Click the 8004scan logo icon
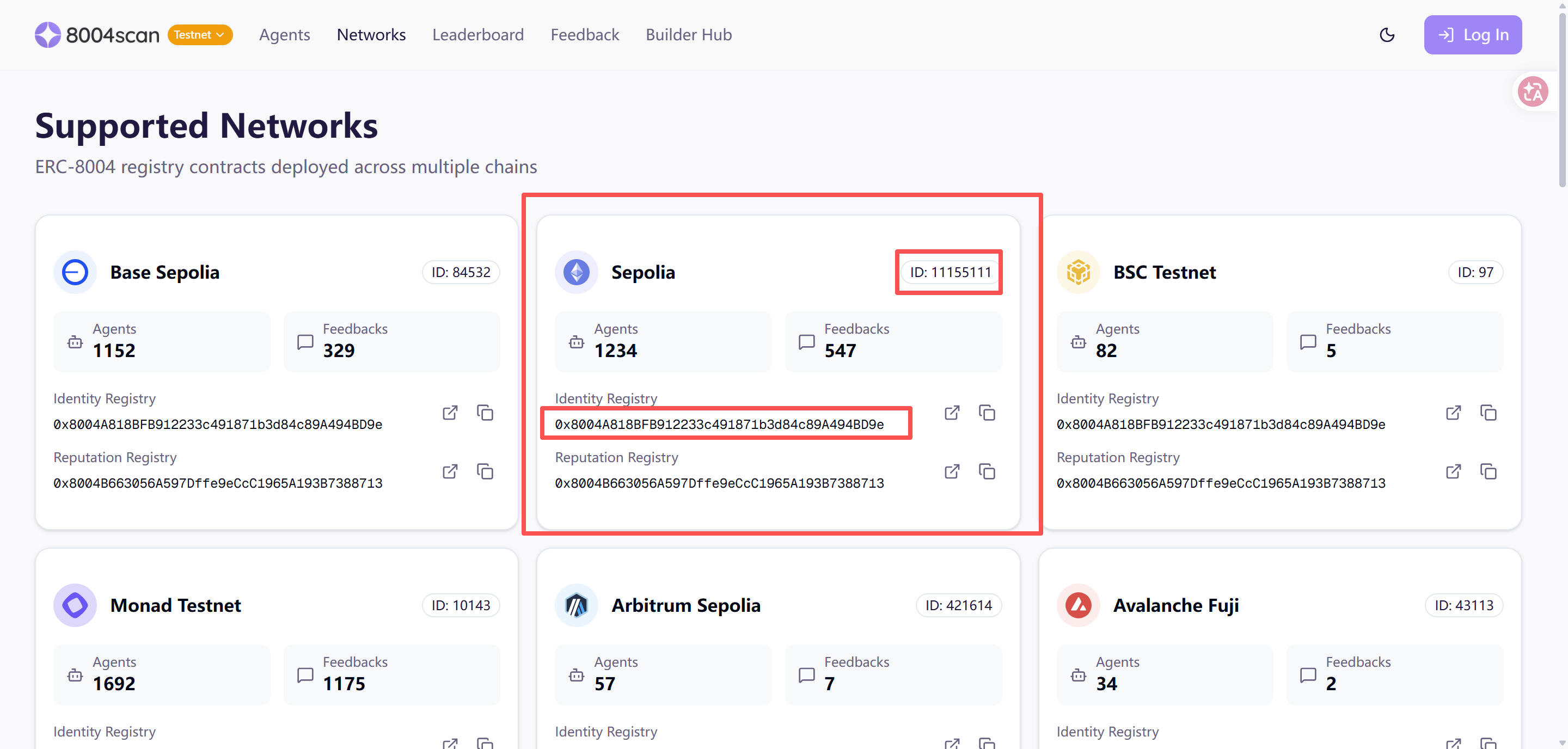The height and width of the screenshot is (749, 1568). [x=47, y=35]
